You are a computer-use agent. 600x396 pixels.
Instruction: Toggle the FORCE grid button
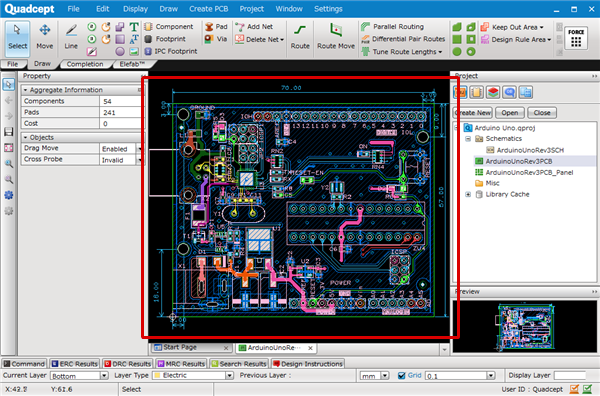tap(576, 38)
